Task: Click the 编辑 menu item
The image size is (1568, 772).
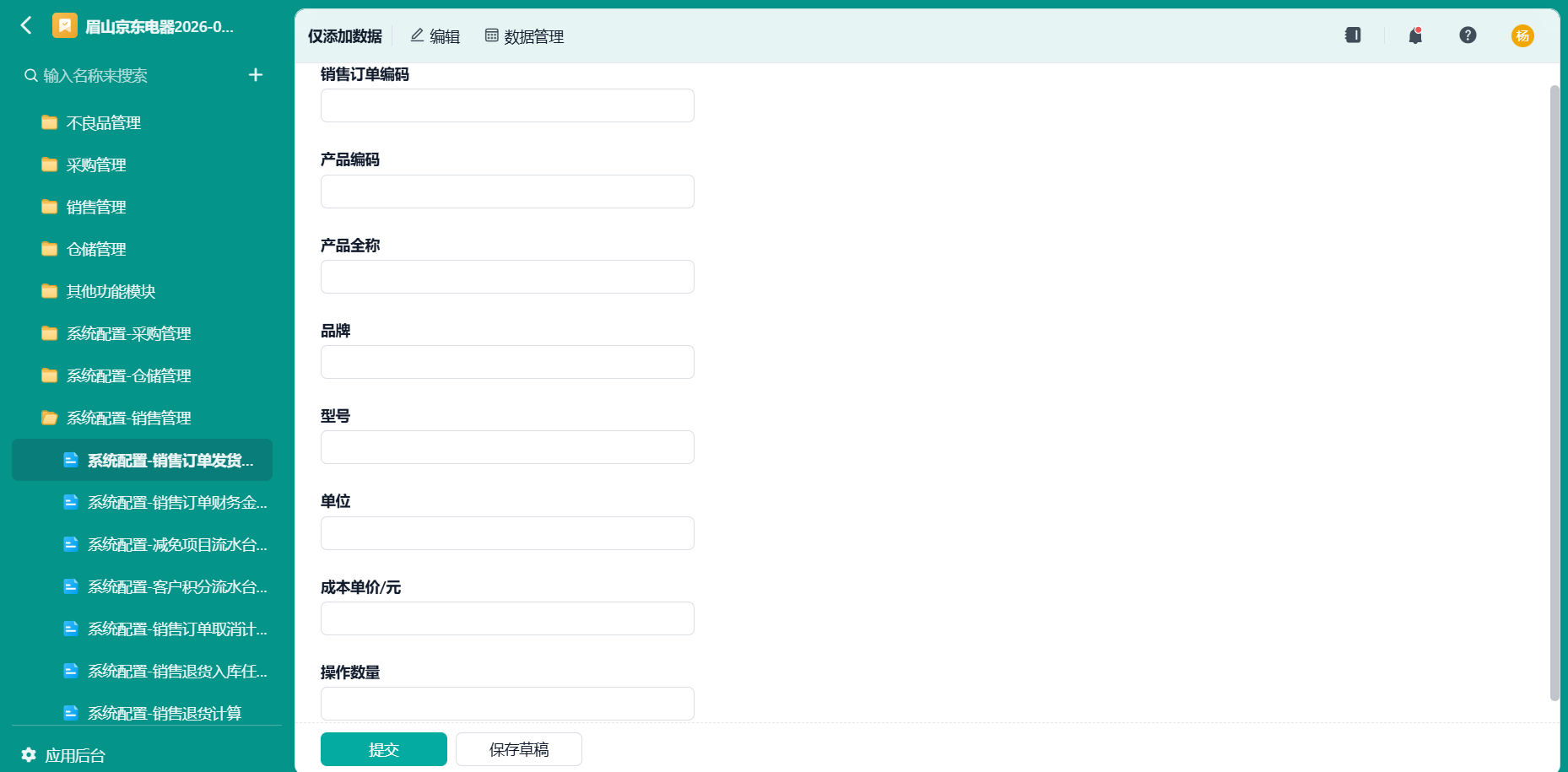Action: click(x=435, y=36)
